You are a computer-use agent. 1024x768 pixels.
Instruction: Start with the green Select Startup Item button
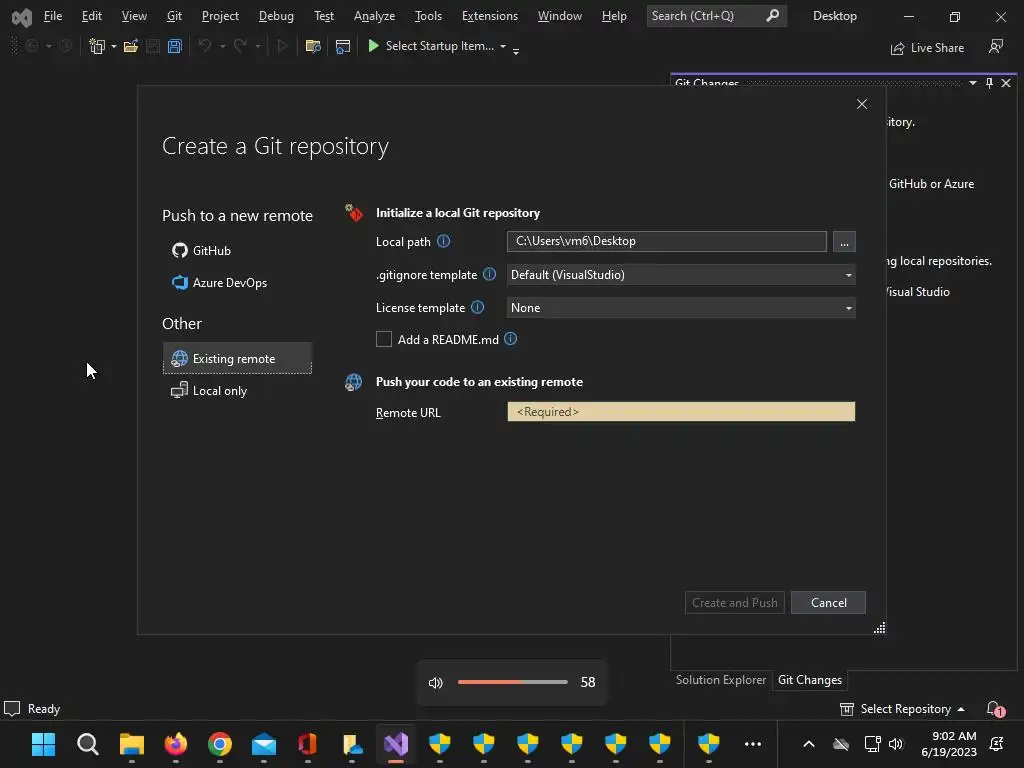[430, 46]
